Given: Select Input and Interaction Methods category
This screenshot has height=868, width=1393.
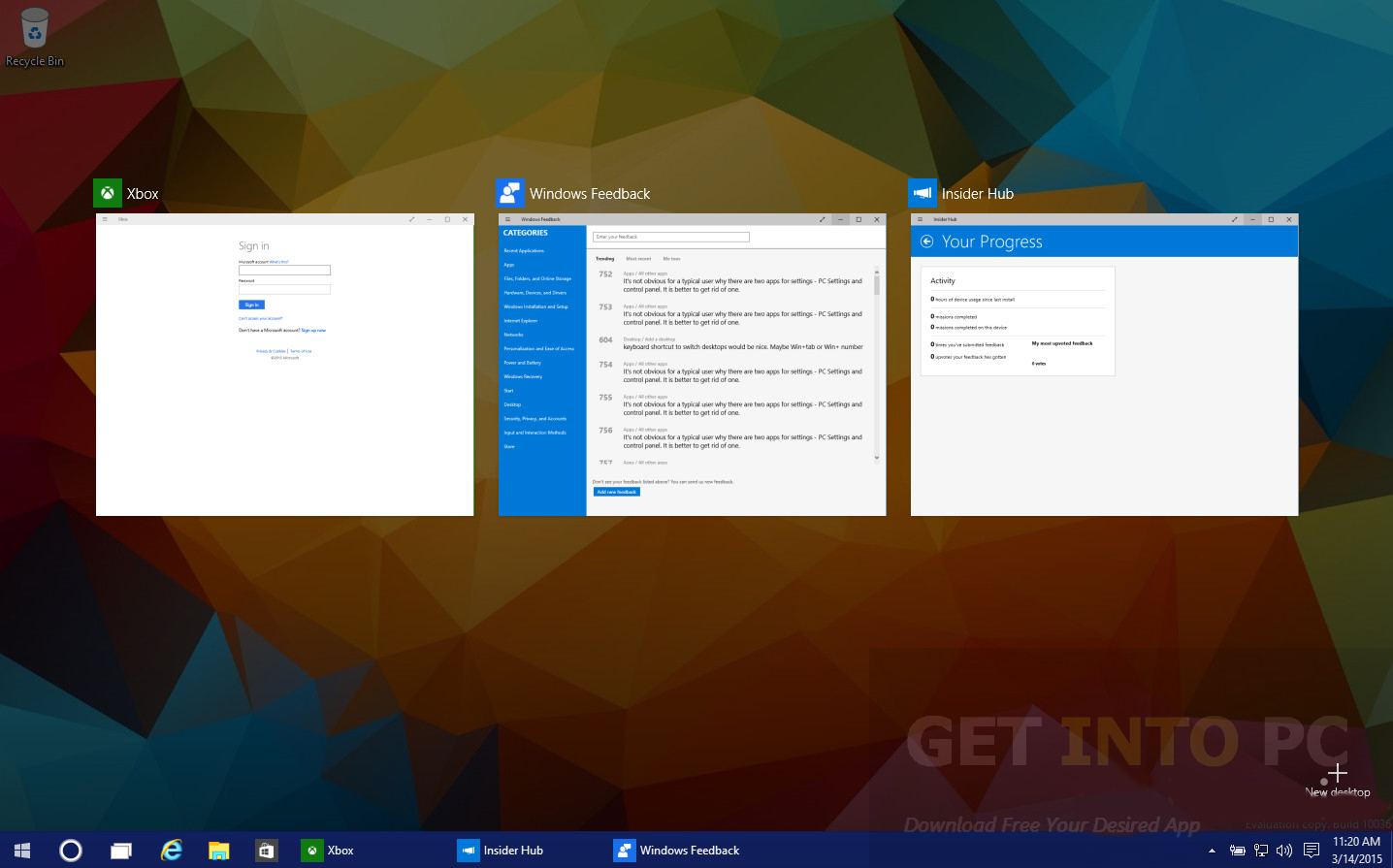Looking at the screenshot, I should pos(535,433).
